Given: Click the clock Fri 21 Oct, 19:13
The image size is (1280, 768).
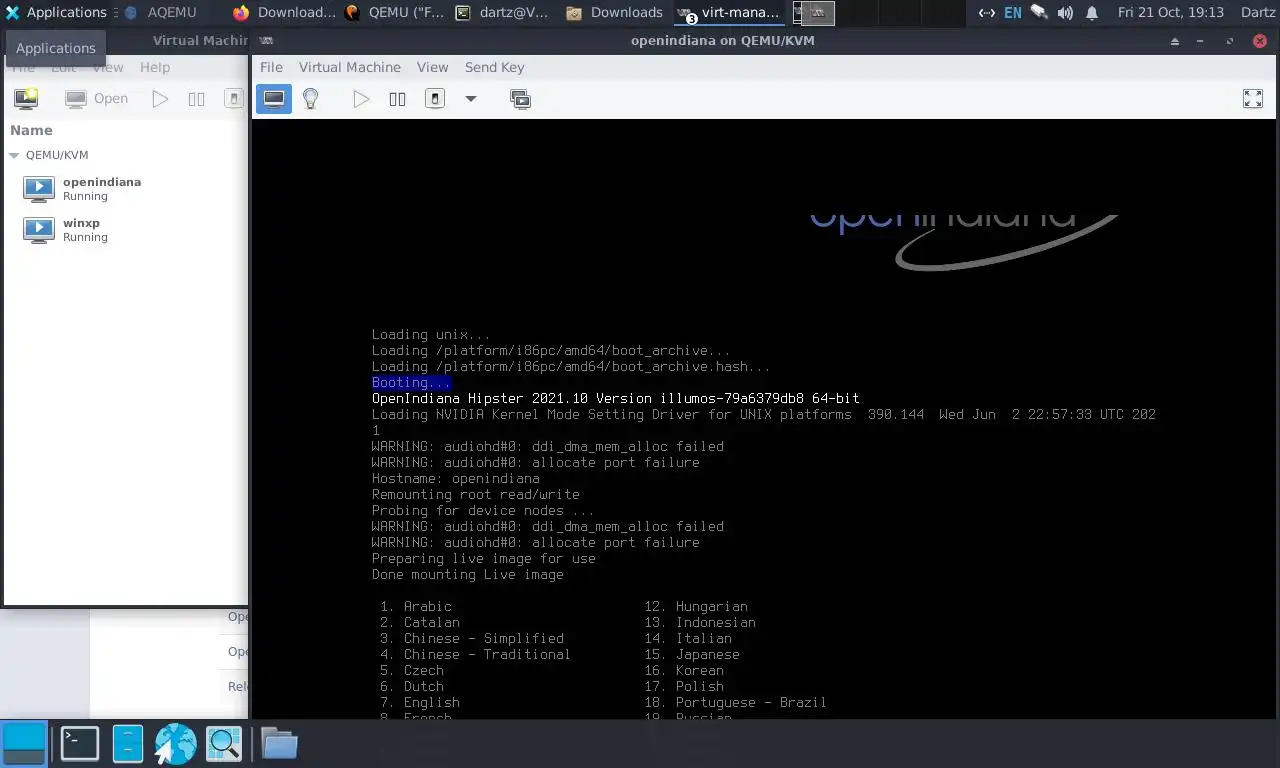Looking at the screenshot, I should [x=1171, y=12].
